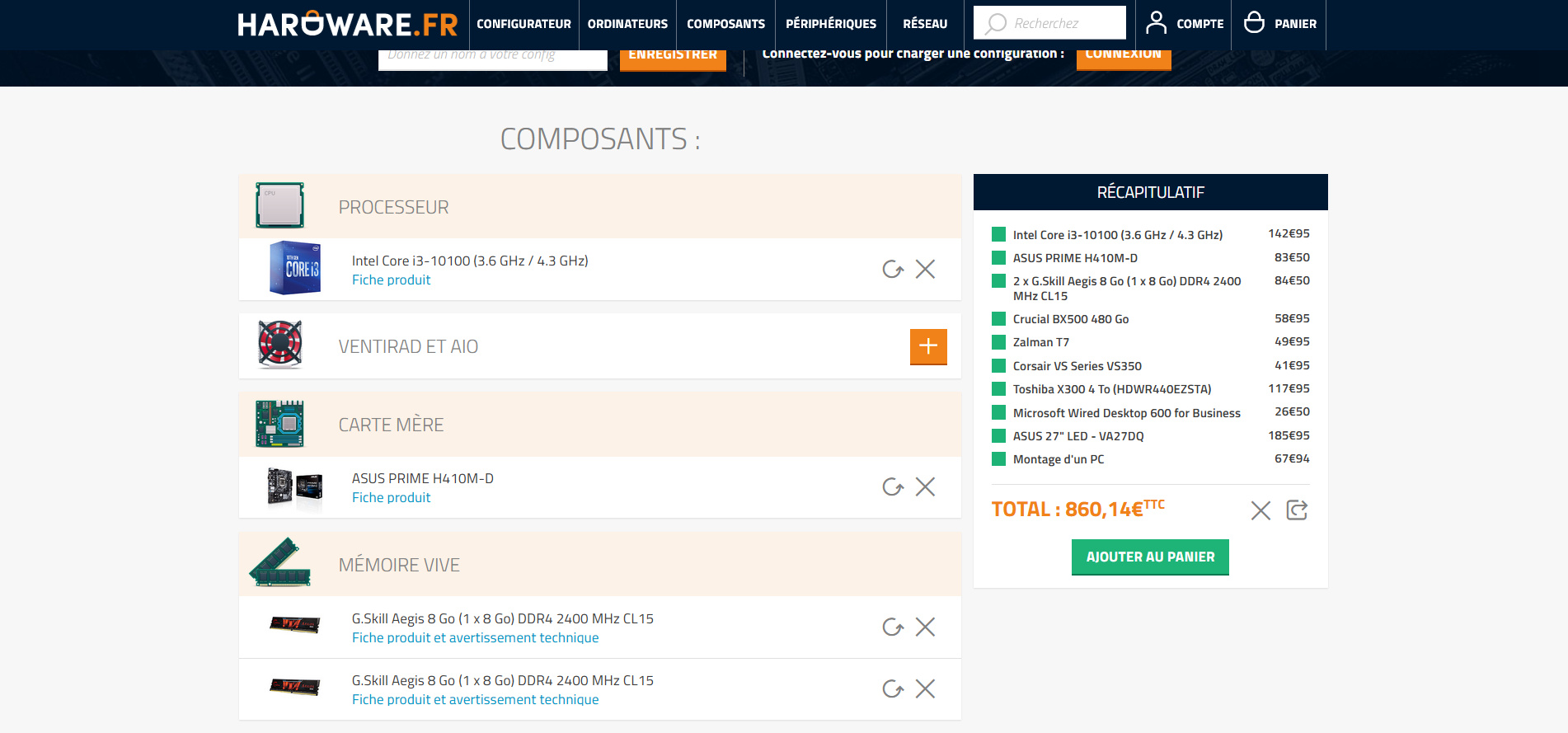Image resolution: width=1568 pixels, height=733 pixels.
Task: Open the Ordinateurs menu
Action: pyautogui.click(x=627, y=24)
